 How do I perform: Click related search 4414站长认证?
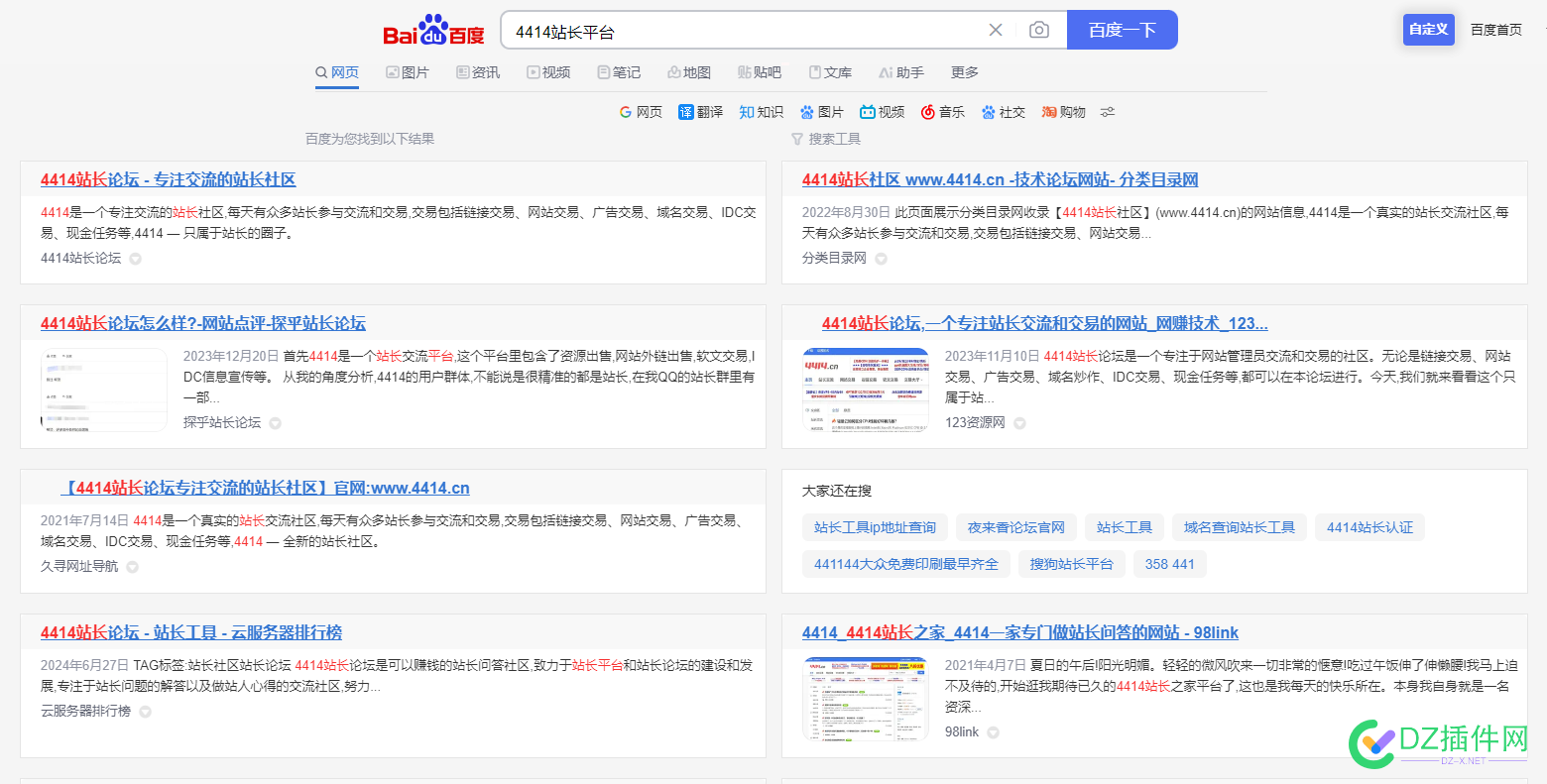1369,527
